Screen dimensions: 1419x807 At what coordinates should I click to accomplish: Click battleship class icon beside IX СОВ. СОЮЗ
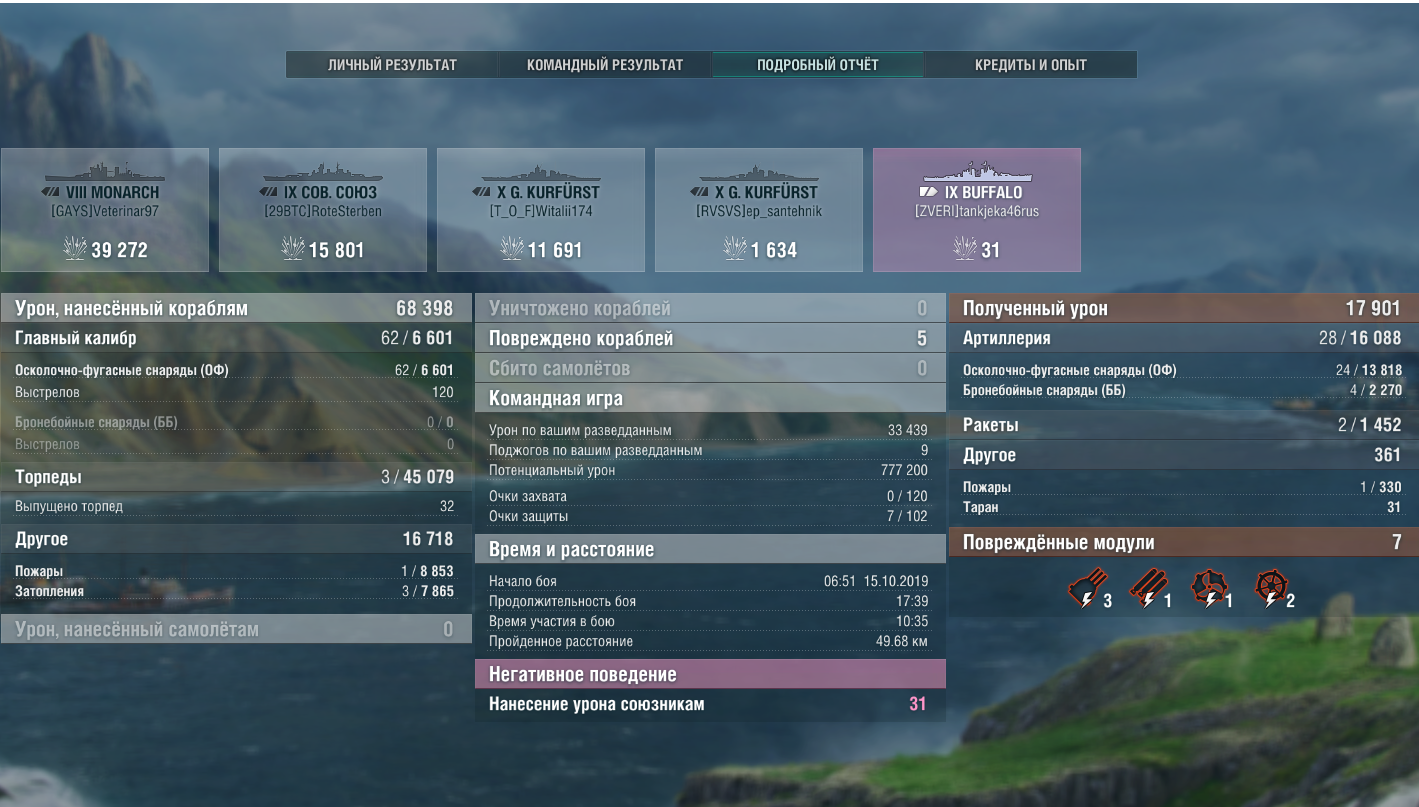269,192
